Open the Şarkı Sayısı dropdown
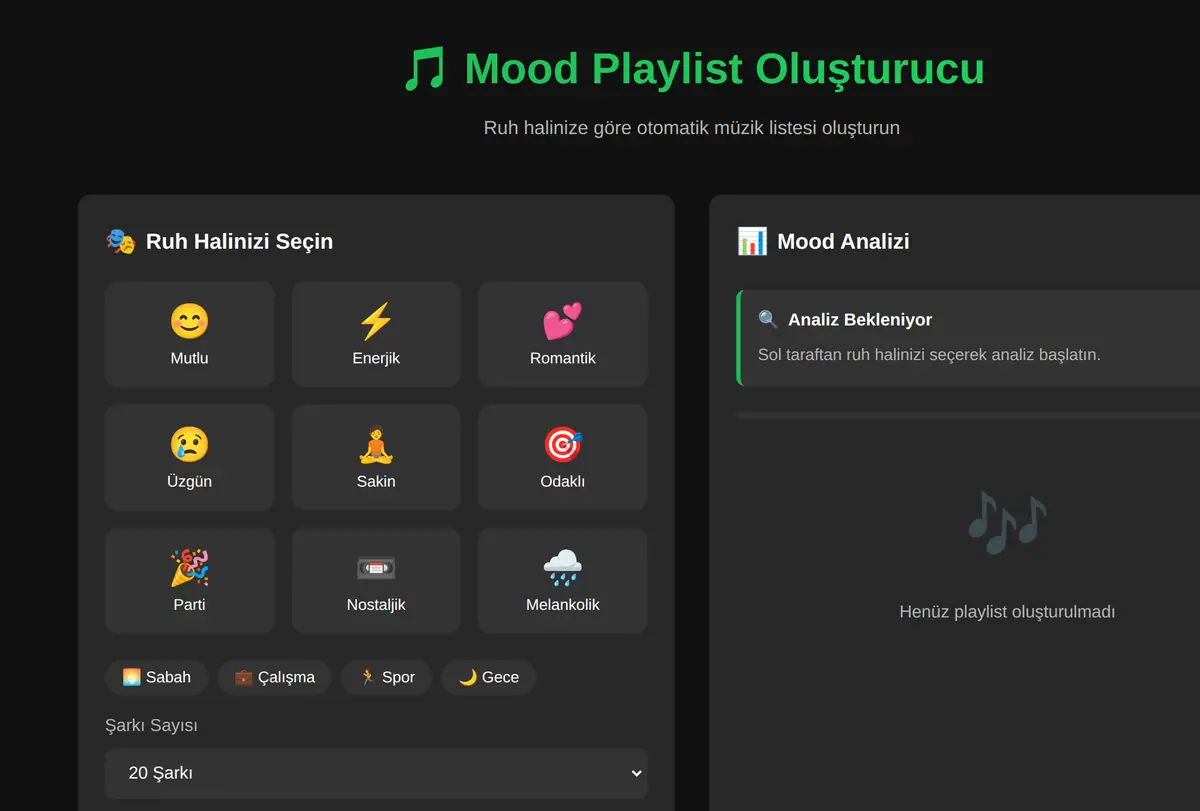This screenshot has height=811, width=1200. point(376,773)
